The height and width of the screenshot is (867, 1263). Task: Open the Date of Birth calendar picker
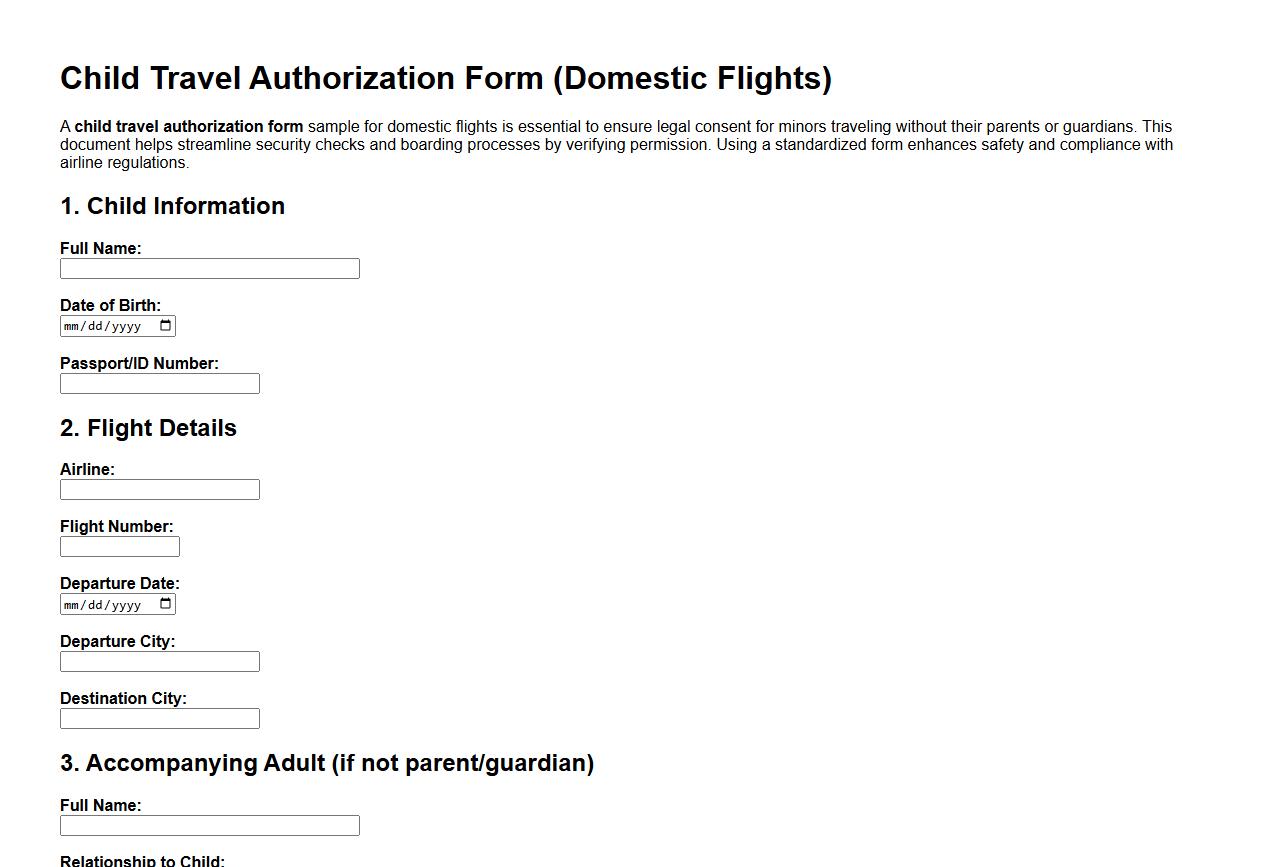click(x=165, y=325)
